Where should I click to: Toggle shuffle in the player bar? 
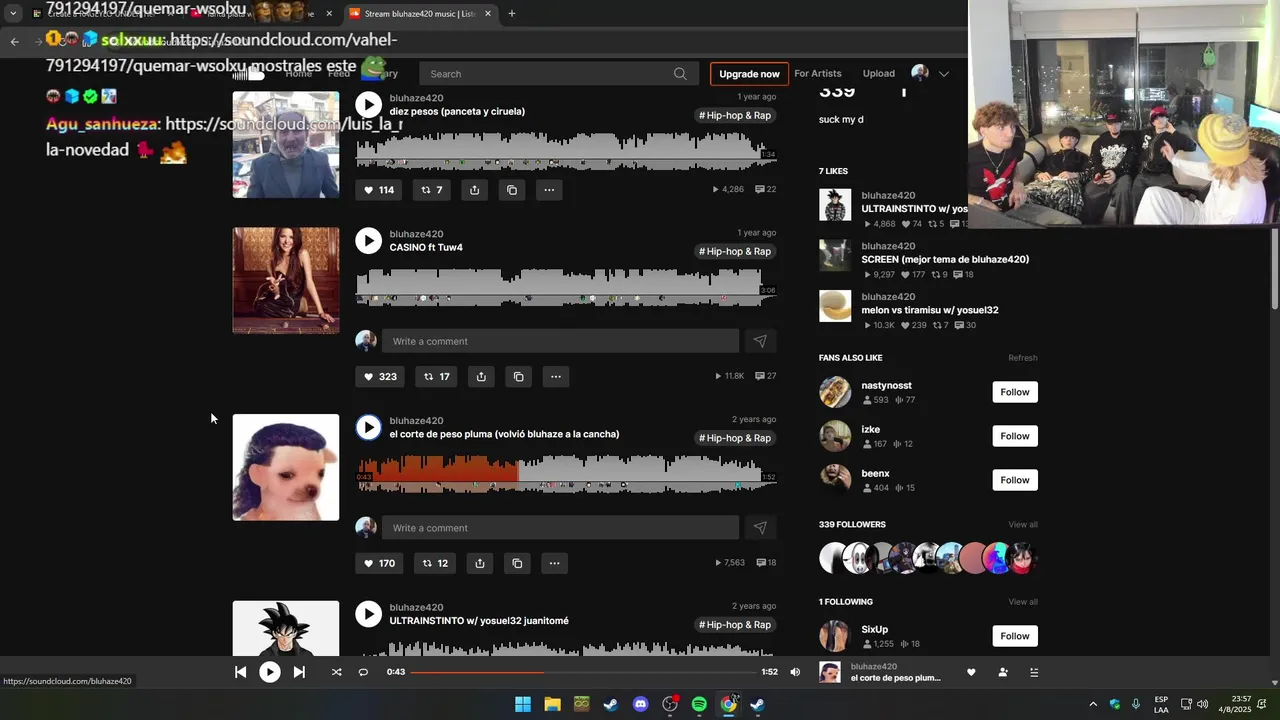point(336,672)
